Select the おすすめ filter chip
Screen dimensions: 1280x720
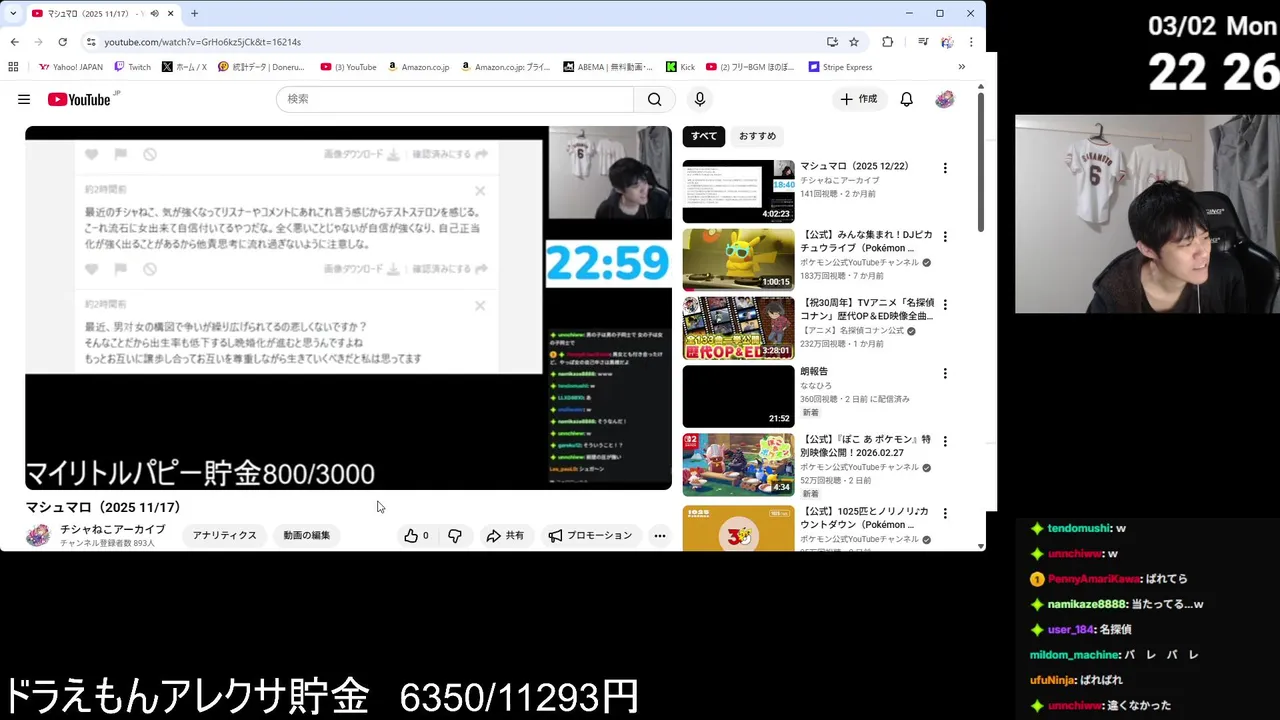click(757, 136)
